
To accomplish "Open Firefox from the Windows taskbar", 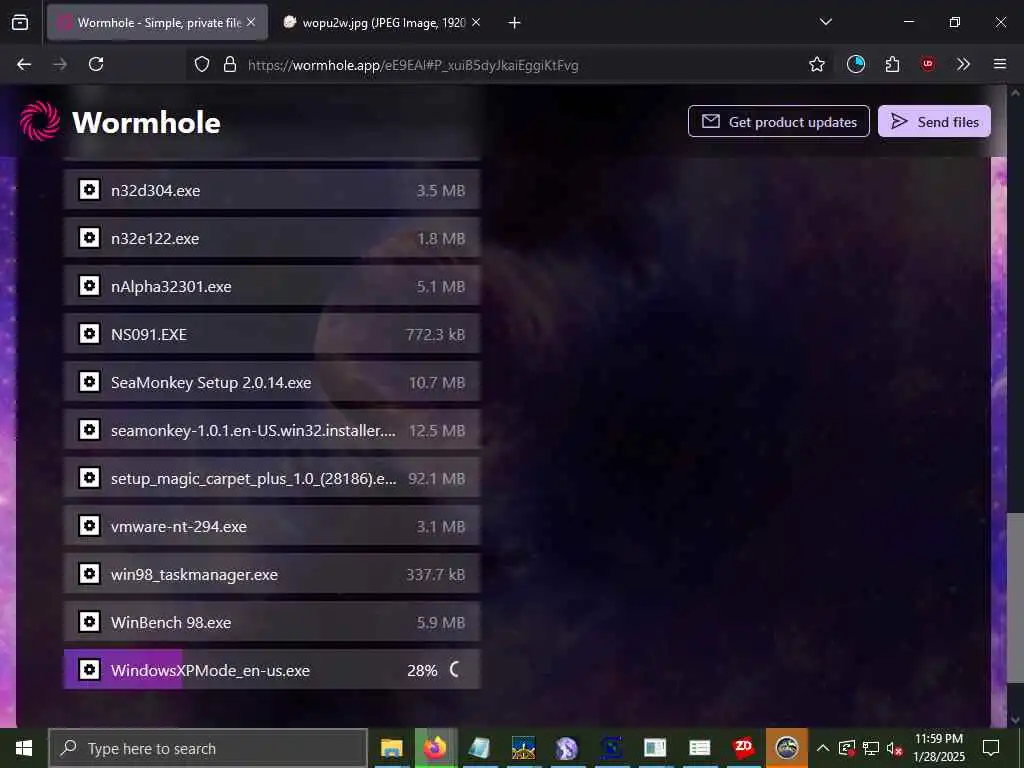I will tap(434, 748).
